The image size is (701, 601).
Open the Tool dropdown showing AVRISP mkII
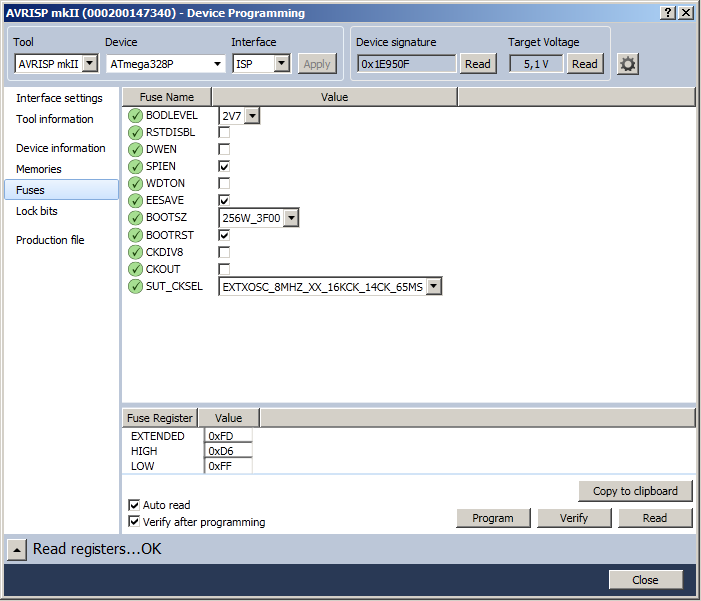click(57, 64)
